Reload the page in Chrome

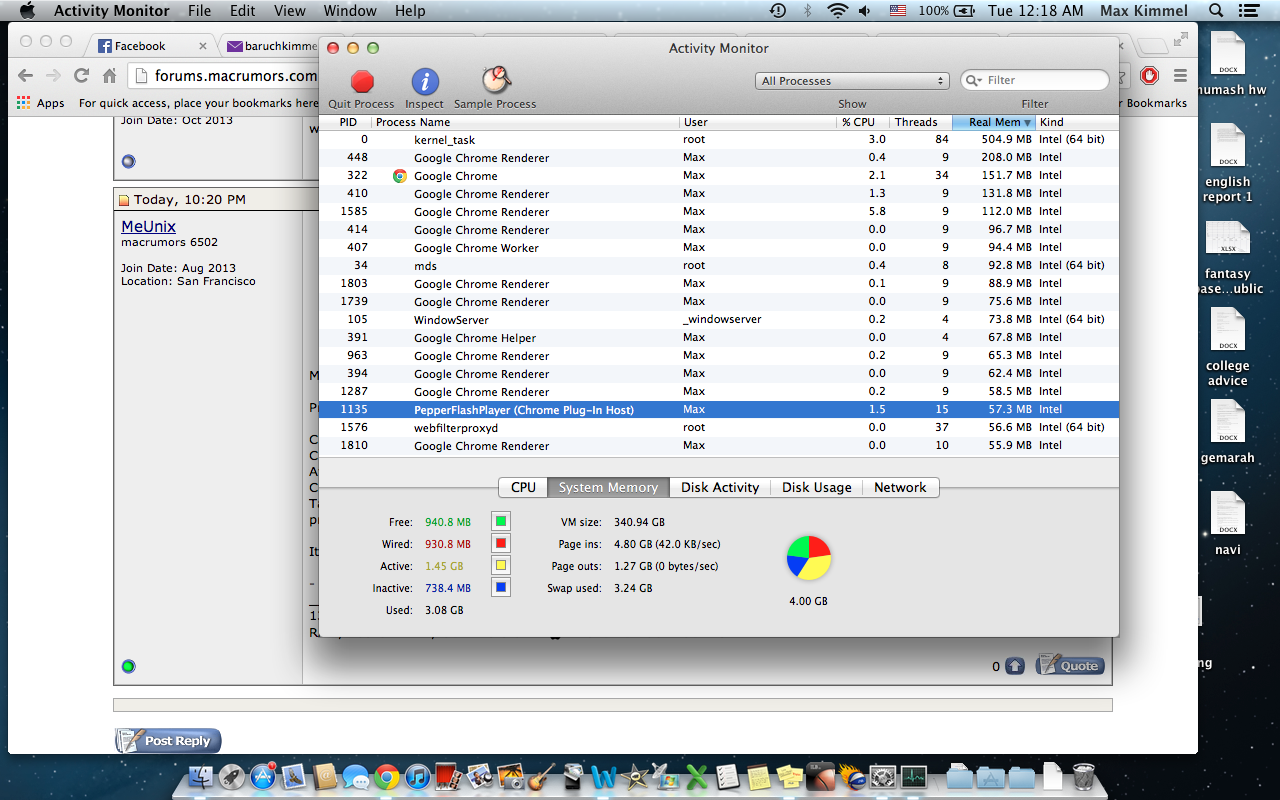[x=81, y=75]
